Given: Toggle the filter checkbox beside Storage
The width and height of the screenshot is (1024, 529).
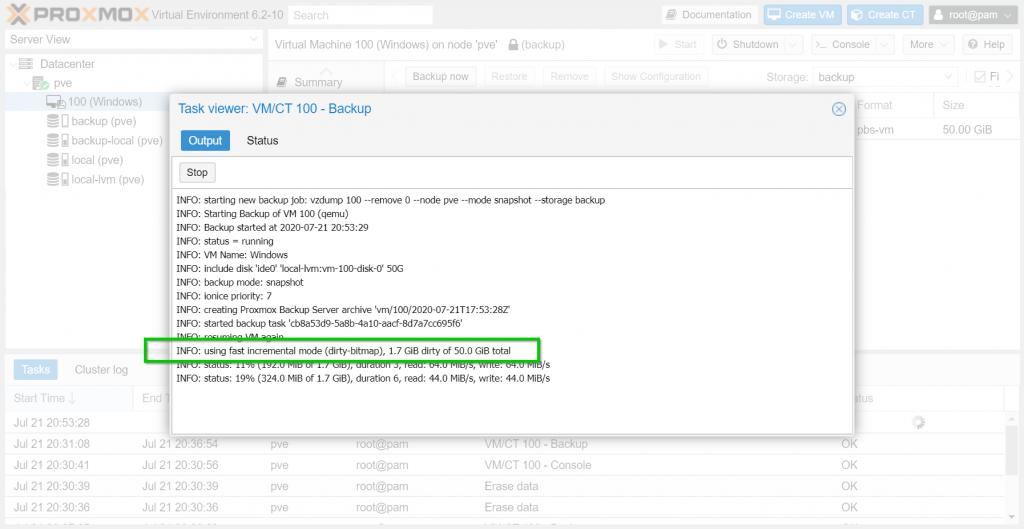Looking at the screenshot, I should pyautogui.click(x=980, y=77).
